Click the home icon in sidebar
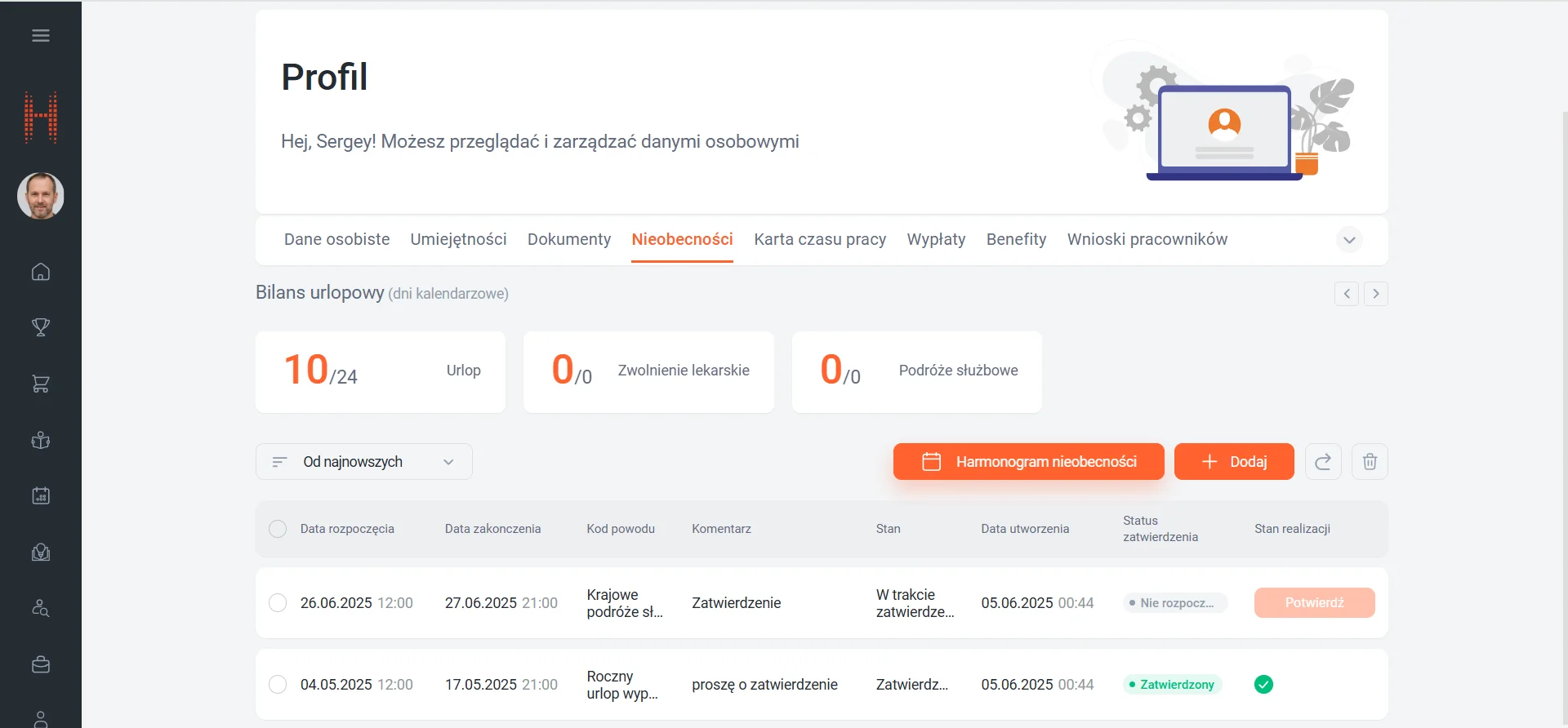Viewport: 1568px width, 728px height. (x=41, y=272)
